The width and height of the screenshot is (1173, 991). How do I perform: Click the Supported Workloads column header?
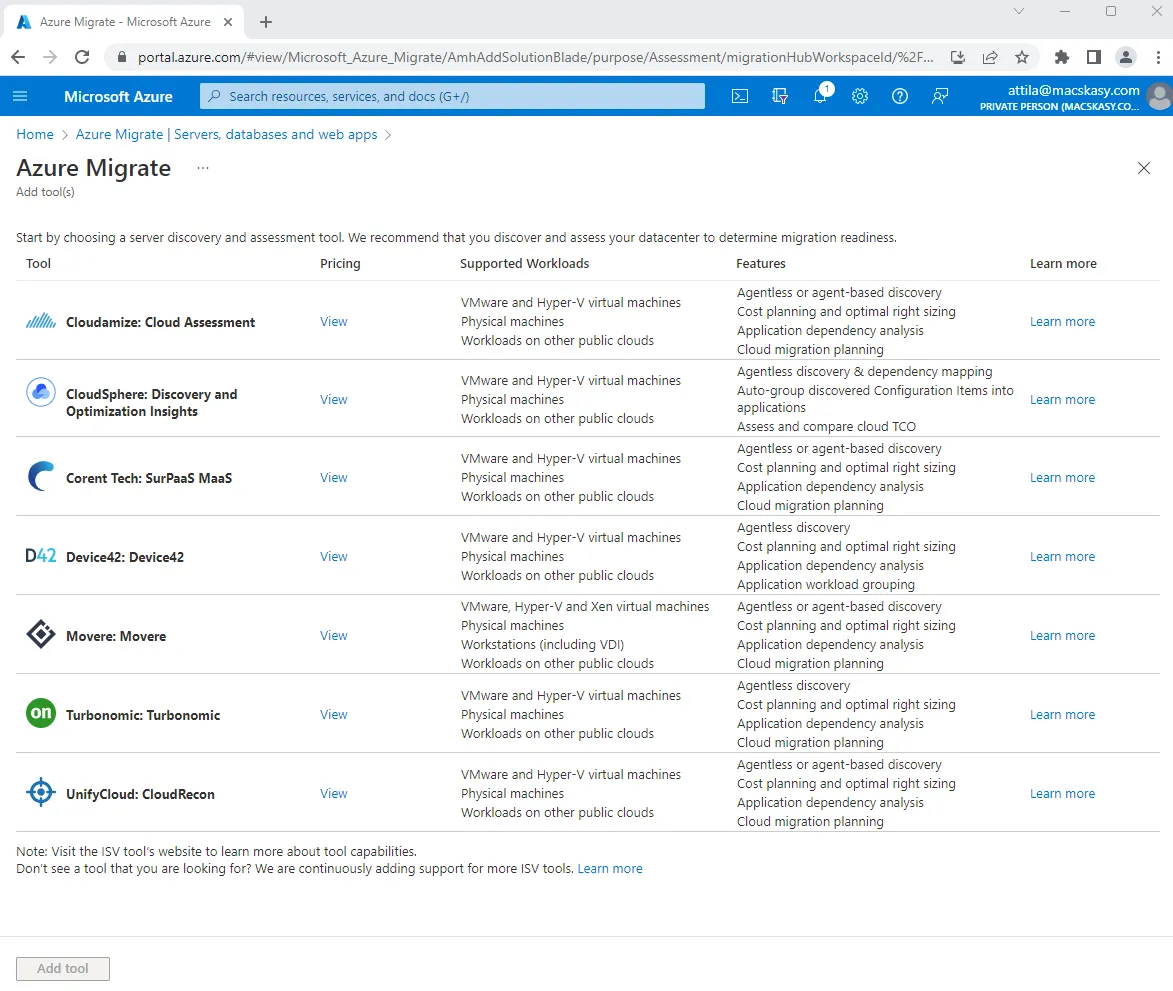[524, 263]
